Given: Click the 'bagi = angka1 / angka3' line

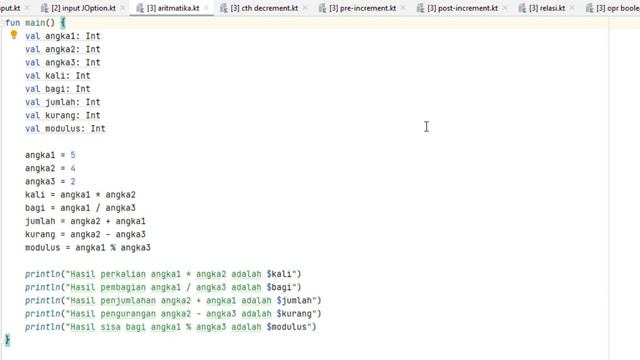Looking at the screenshot, I should tap(80, 208).
